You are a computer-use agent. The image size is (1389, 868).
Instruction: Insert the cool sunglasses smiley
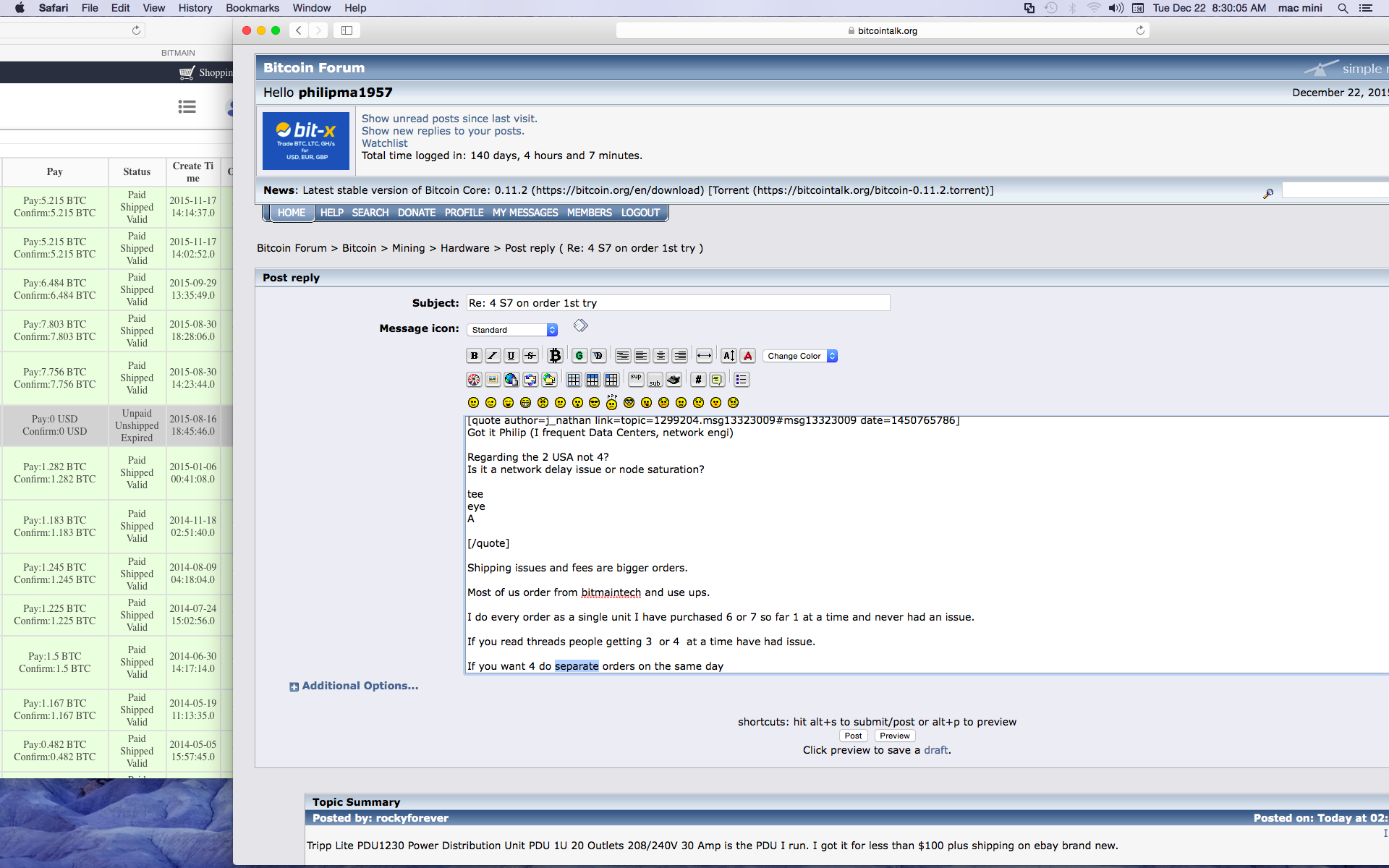coord(595,402)
